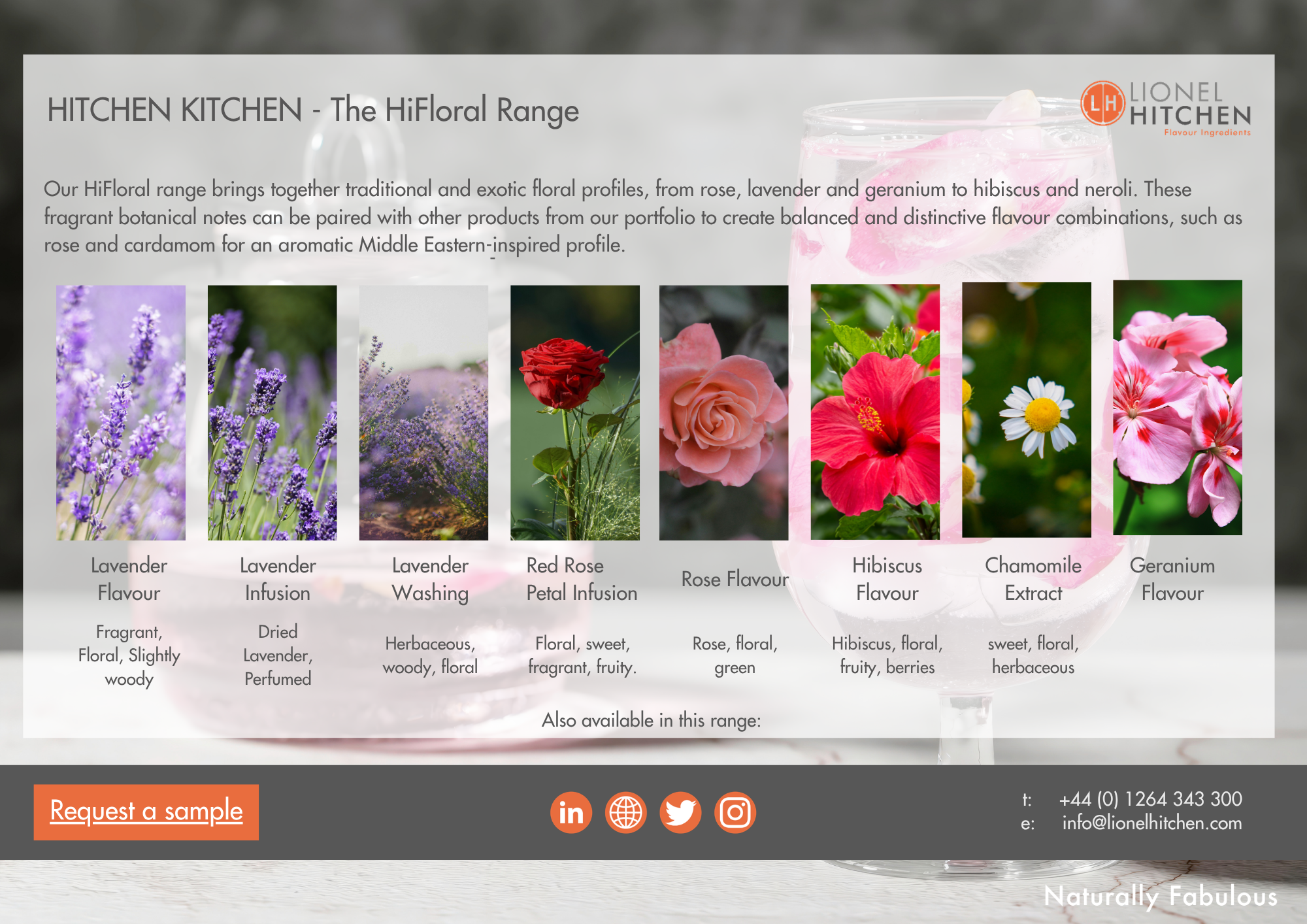Click the HiFloral range intro paragraph
This screenshot has width=1307, height=924.
643,217
